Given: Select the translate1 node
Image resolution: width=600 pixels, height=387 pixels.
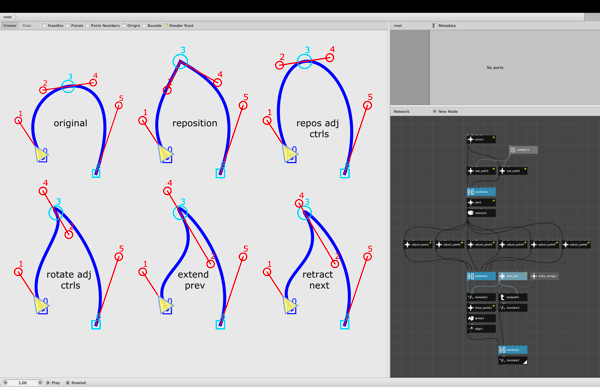Looking at the screenshot, I should point(481,297).
